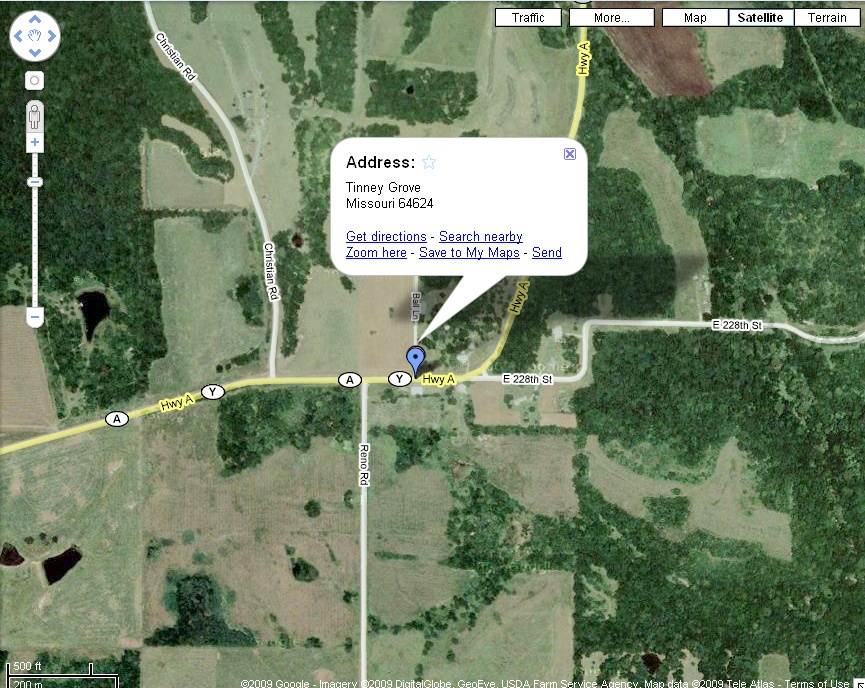The width and height of the screenshot is (865, 688).
Task: Toggle the Traffic overlay
Action: point(528,18)
